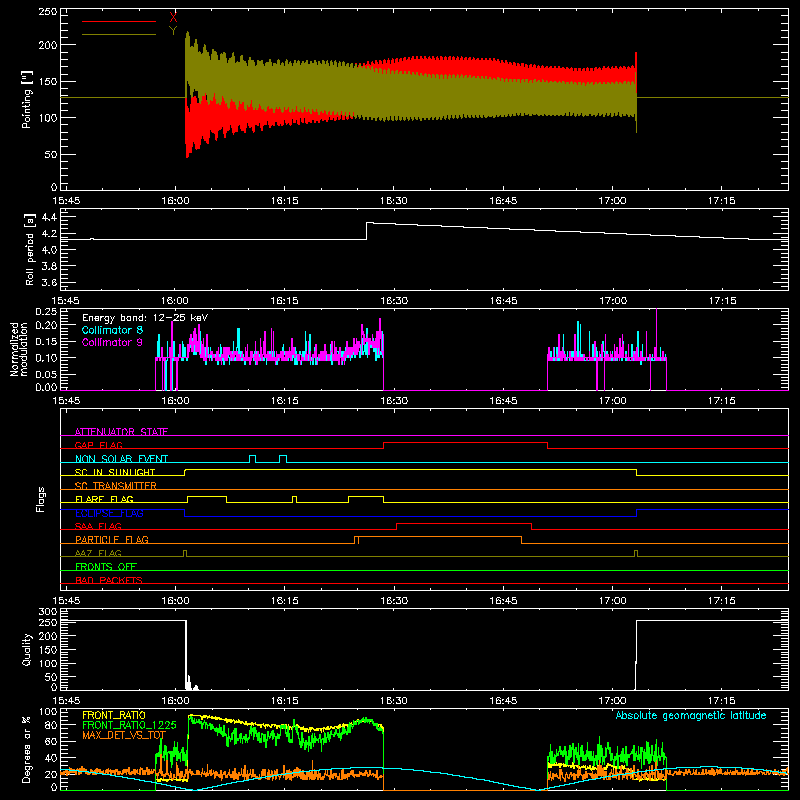Viewport: 800px width, 800px height.
Task: Select the NON_SOLAR_EVENT flag label
Action: point(121,459)
